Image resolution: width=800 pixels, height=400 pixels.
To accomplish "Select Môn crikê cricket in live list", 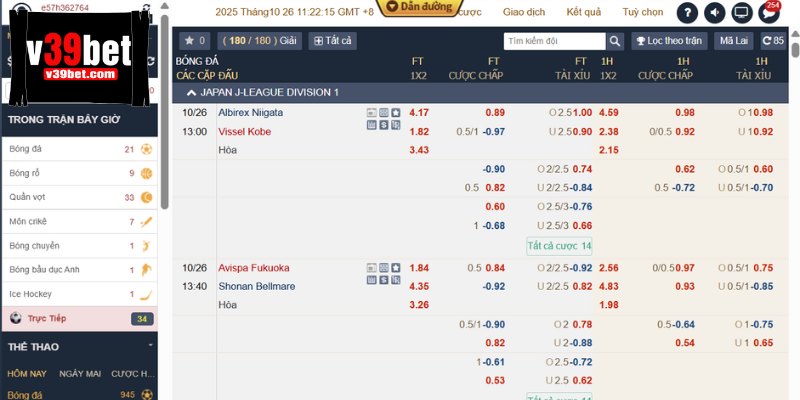I will point(80,221).
